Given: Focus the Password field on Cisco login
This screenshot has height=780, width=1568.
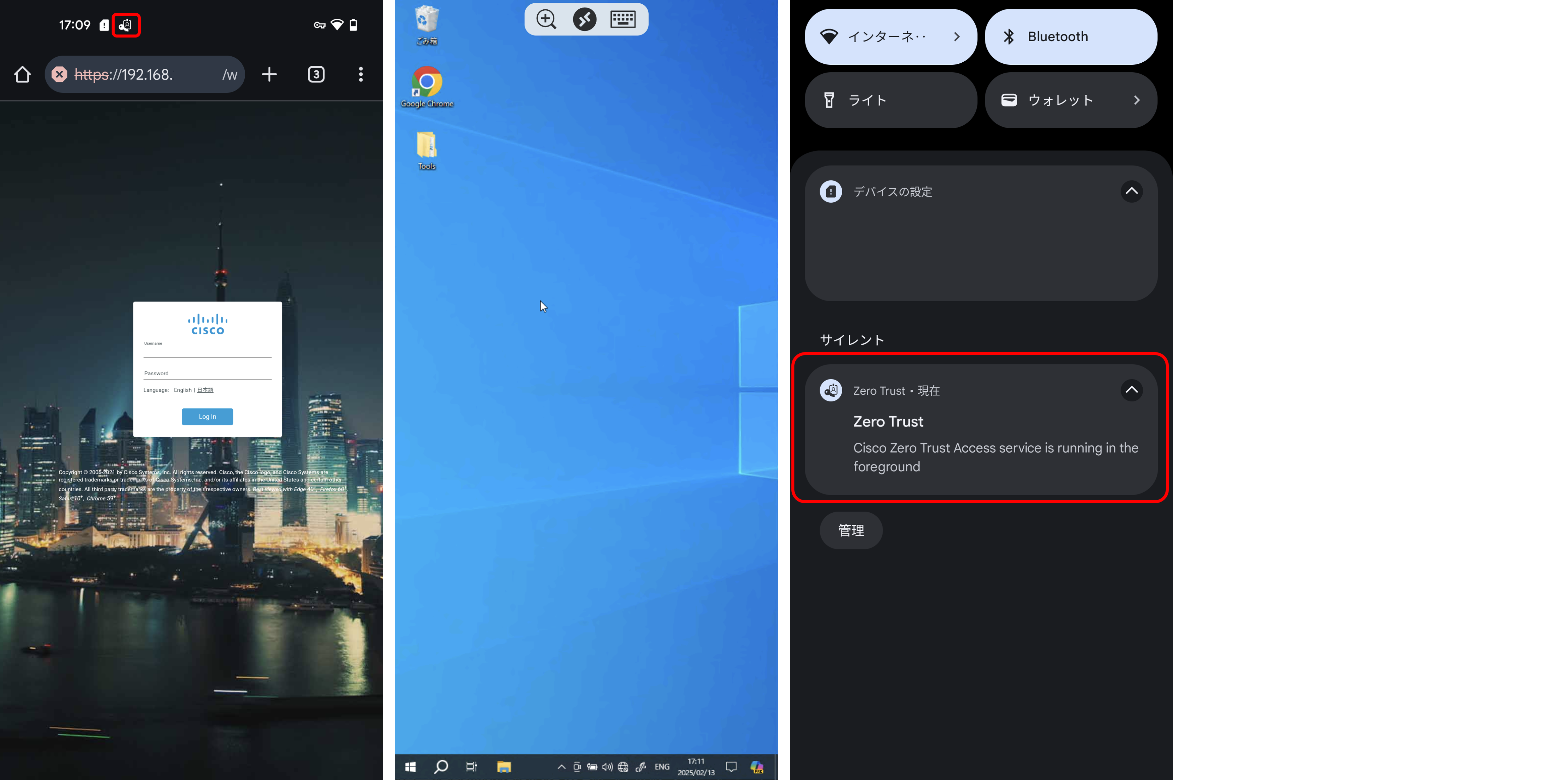Looking at the screenshot, I should coord(207,374).
